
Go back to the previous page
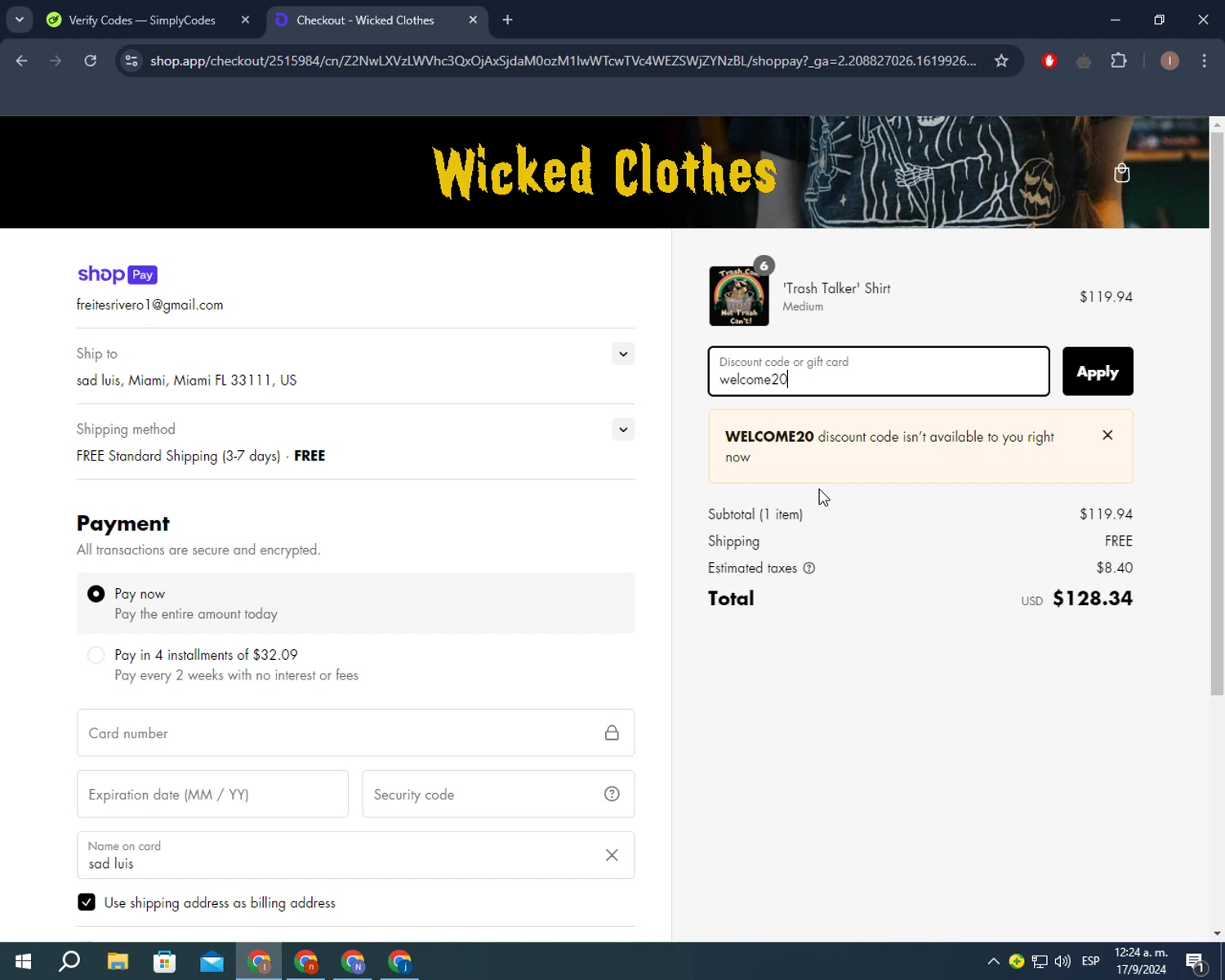[22, 60]
